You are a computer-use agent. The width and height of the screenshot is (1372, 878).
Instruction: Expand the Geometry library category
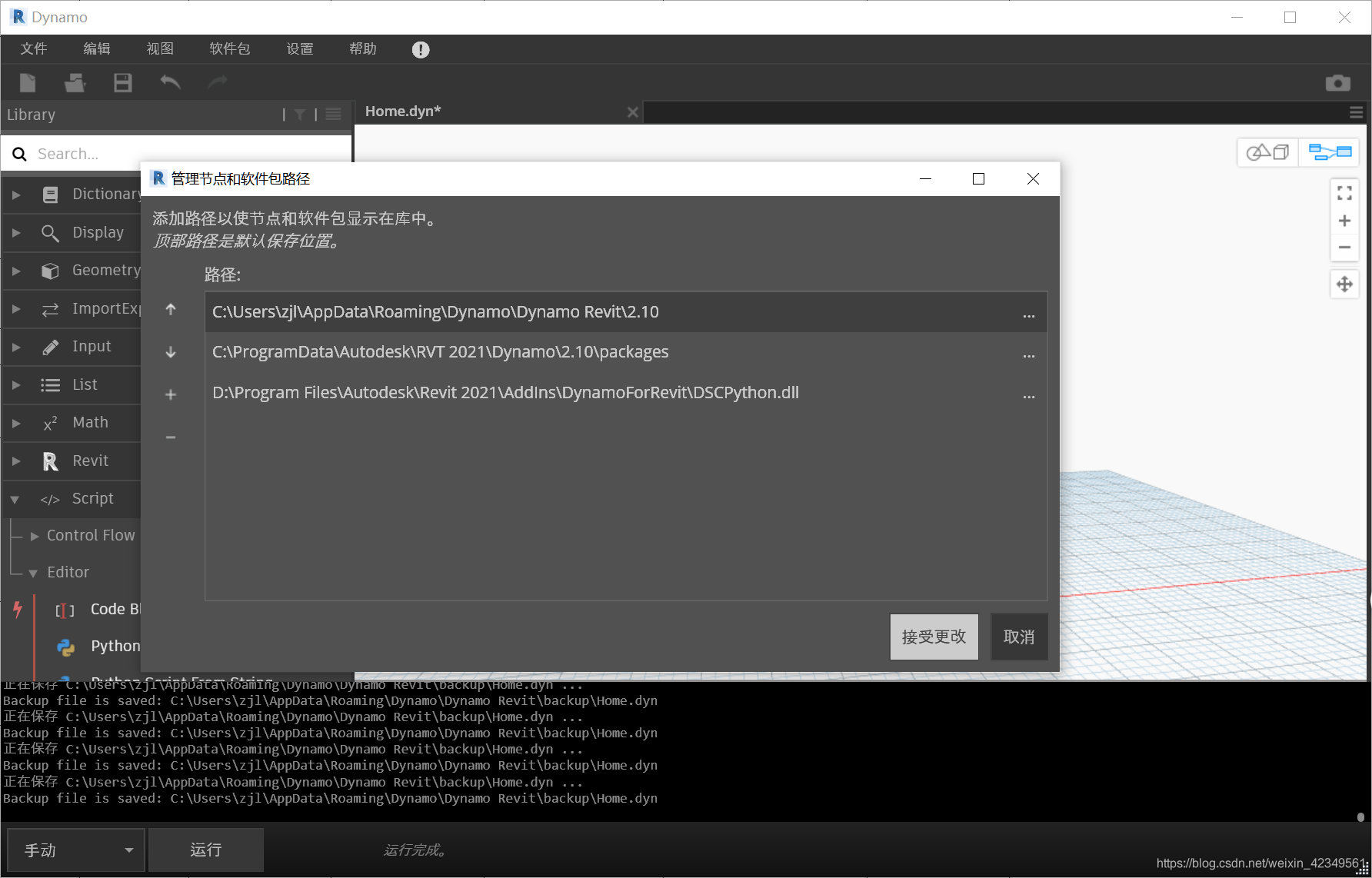click(16, 271)
